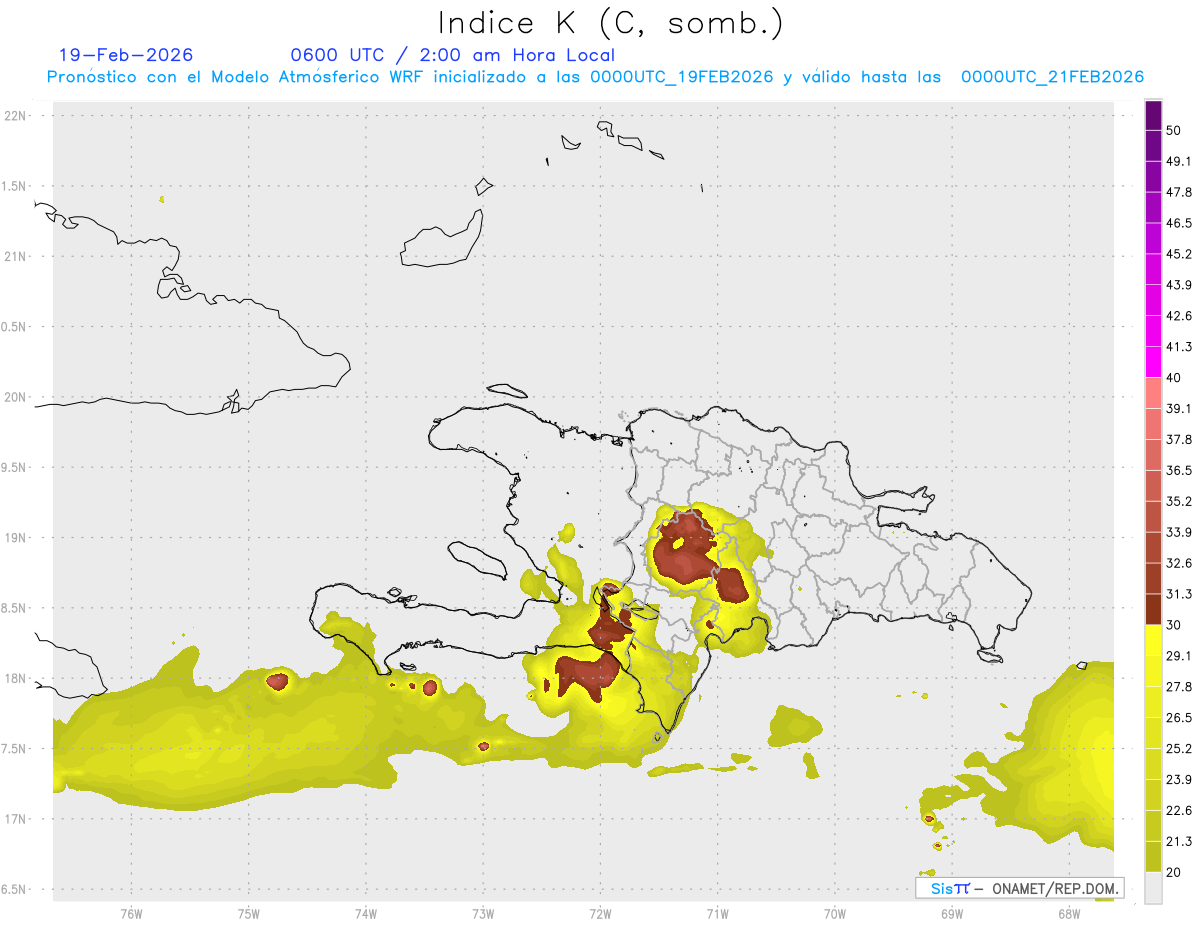Click the "47.8" colorbar value

pos(1179,192)
